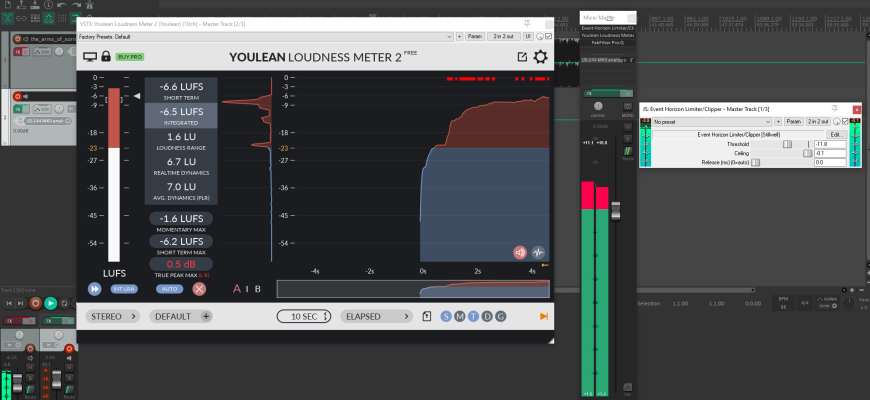Image resolution: width=870 pixels, height=400 pixels.
Task: Toggle the S short-term graph circle
Action: 446,316
